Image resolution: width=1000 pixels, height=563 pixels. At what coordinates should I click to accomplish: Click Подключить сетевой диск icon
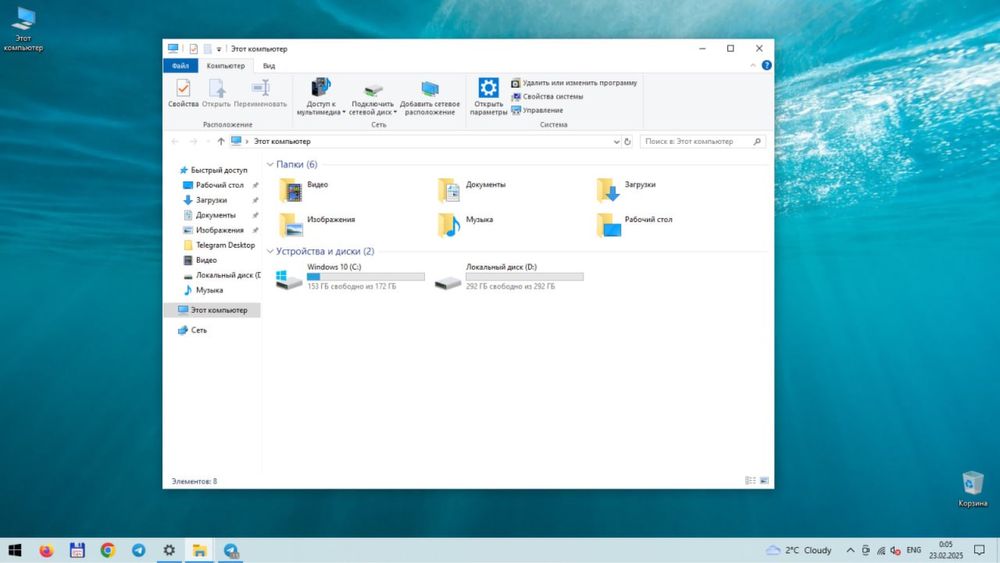coord(372,98)
